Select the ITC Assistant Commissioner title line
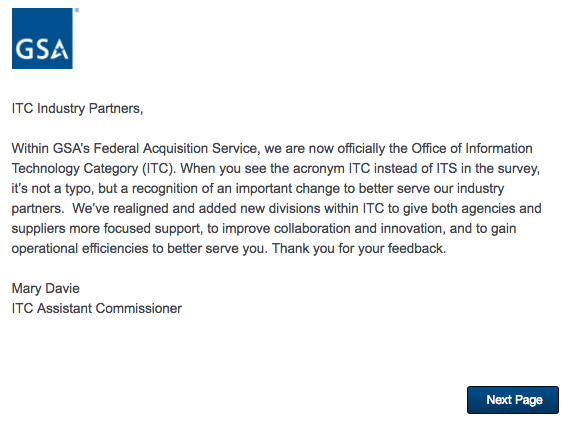 click(97, 308)
